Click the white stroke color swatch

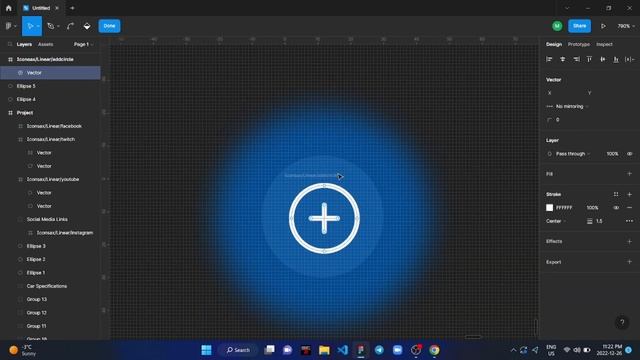coord(549,208)
